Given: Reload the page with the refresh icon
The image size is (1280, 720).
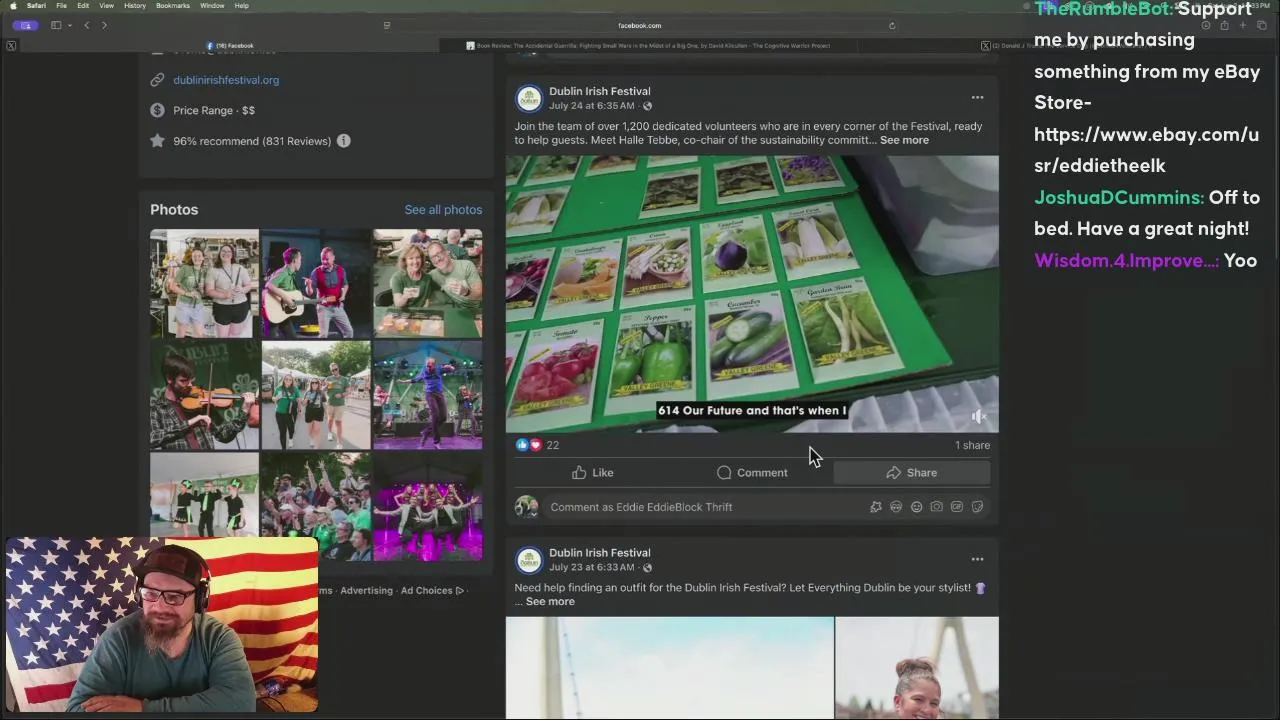Looking at the screenshot, I should [892, 26].
